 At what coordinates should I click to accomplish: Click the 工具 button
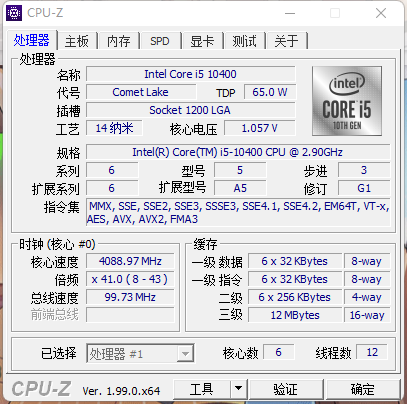[x=201, y=389]
